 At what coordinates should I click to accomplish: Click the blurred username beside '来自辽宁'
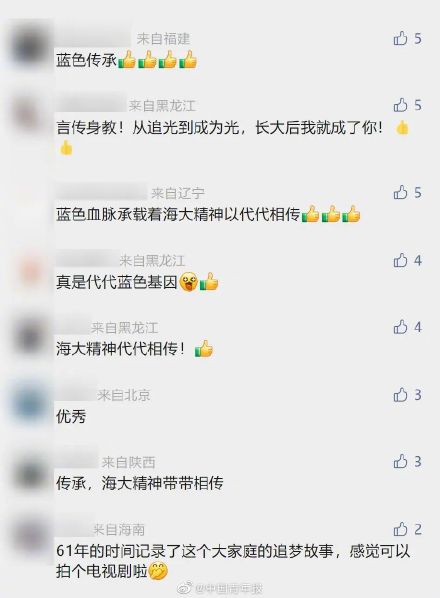(x=101, y=192)
